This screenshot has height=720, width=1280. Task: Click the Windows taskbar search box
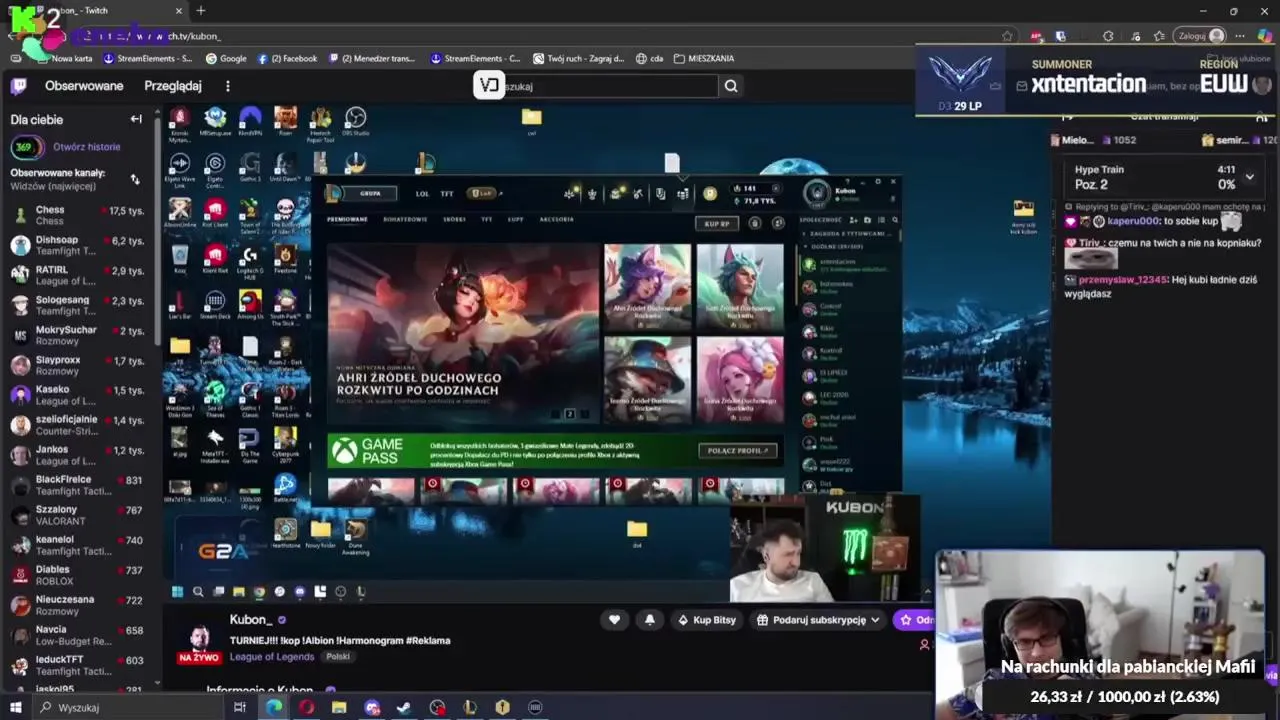coord(127,708)
